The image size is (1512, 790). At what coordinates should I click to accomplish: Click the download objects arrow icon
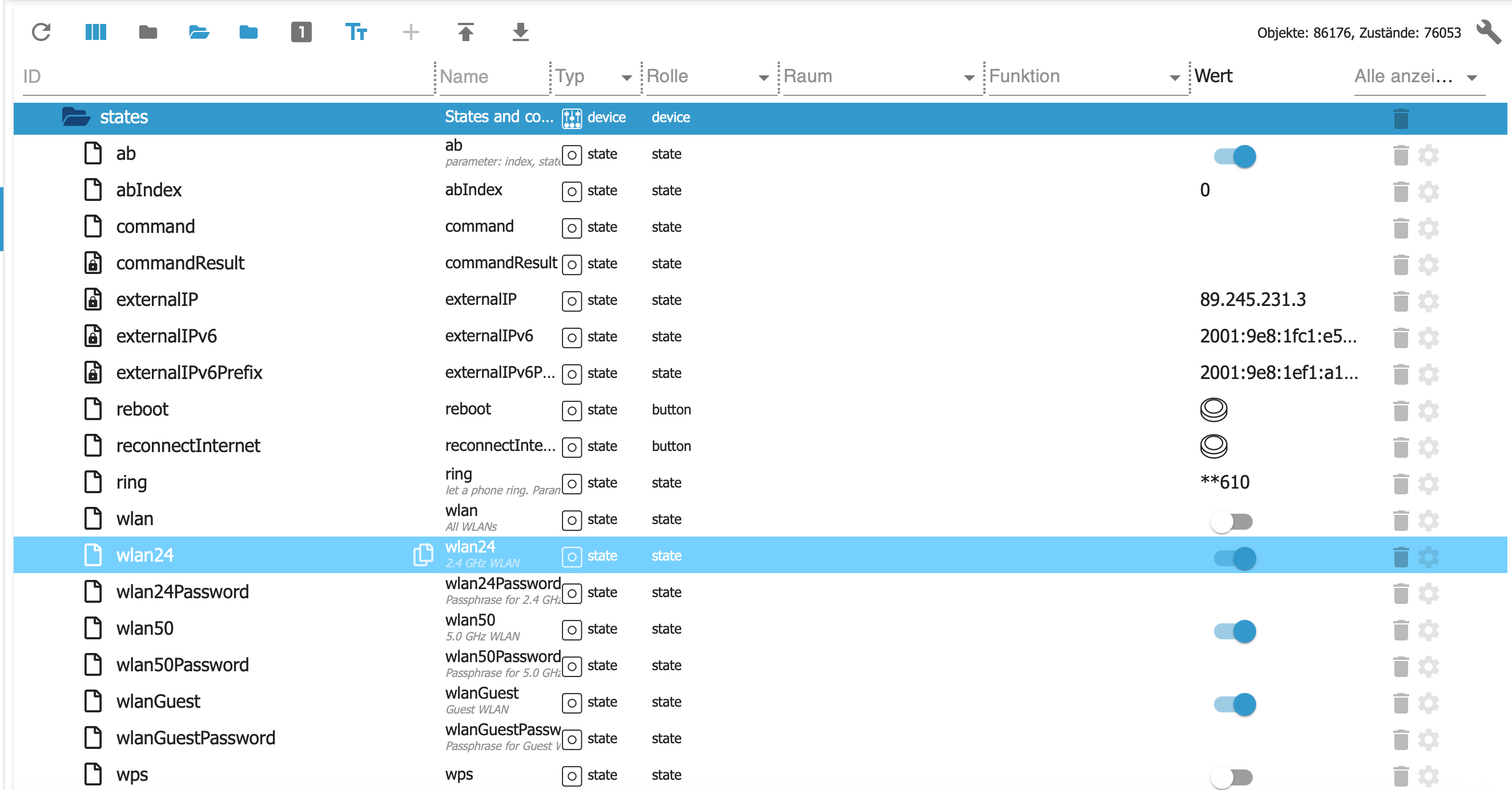click(x=520, y=32)
